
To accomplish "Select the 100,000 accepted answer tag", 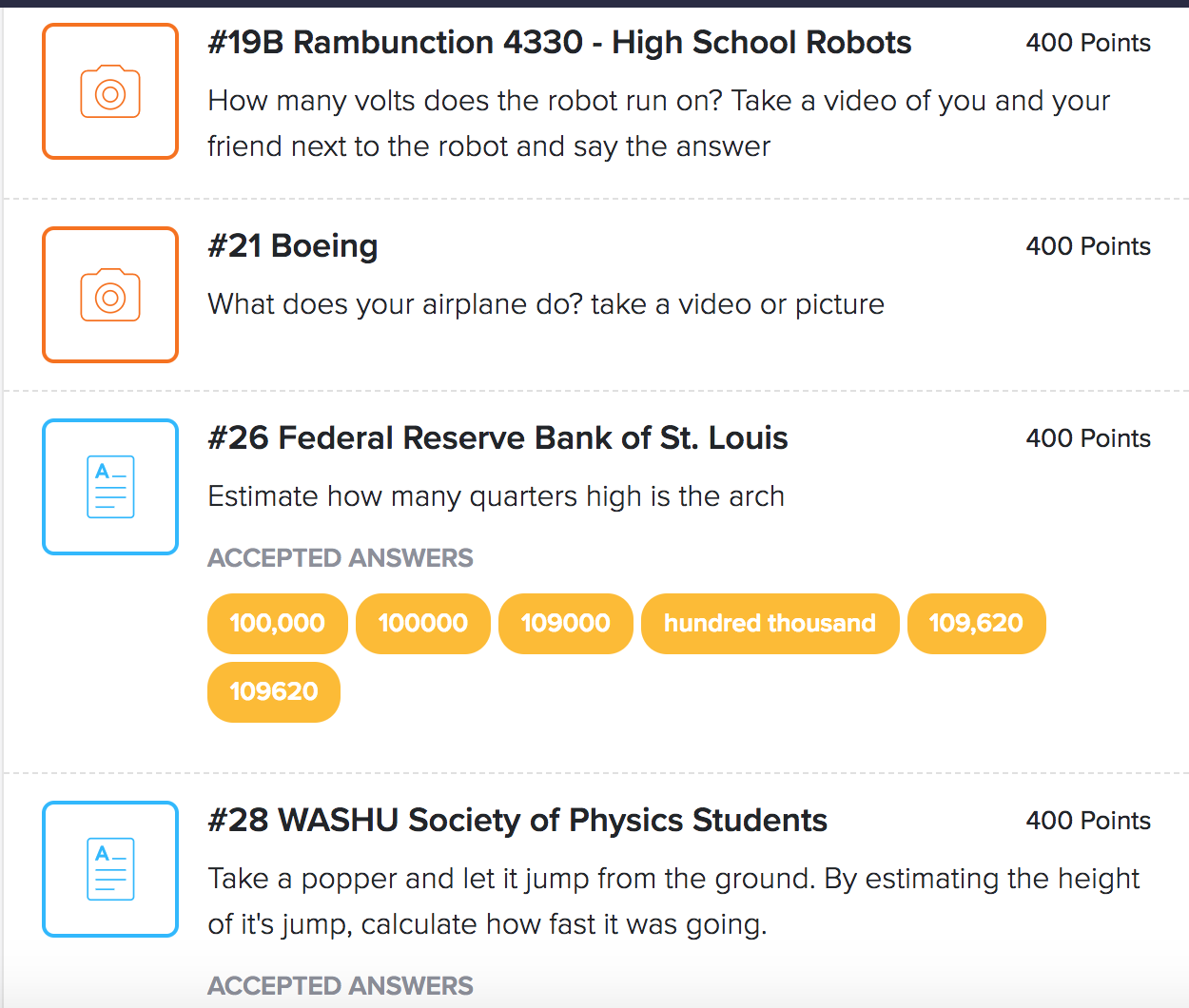I will click(x=277, y=624).
